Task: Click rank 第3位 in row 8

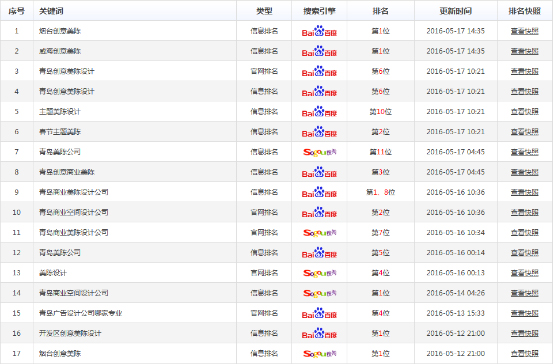Action: [381, 172]
